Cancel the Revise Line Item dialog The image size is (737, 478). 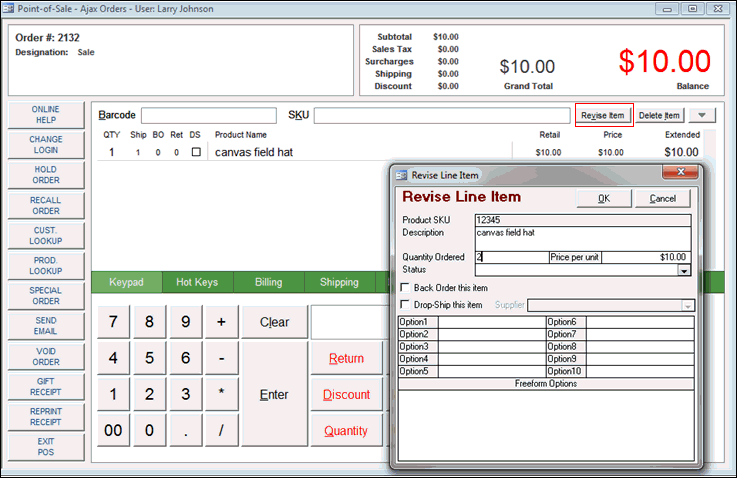pos(662,198)
